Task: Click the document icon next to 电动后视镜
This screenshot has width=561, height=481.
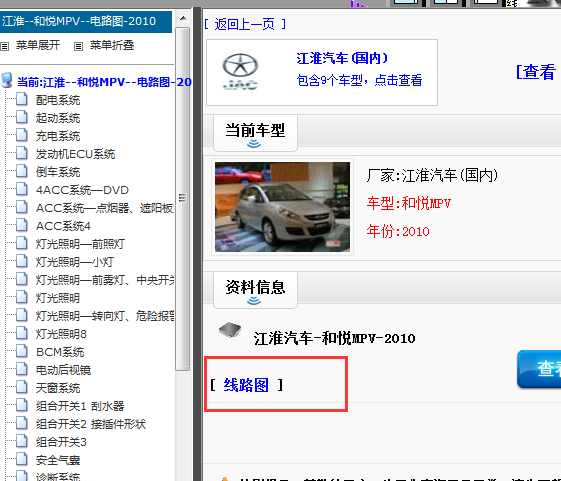Action: (x=21, y=369)
